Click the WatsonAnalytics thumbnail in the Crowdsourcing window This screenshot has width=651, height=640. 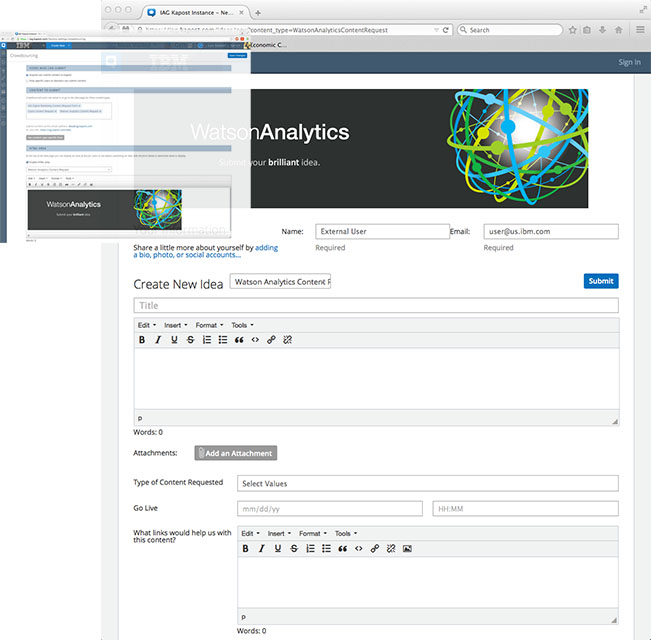(105, 210)
